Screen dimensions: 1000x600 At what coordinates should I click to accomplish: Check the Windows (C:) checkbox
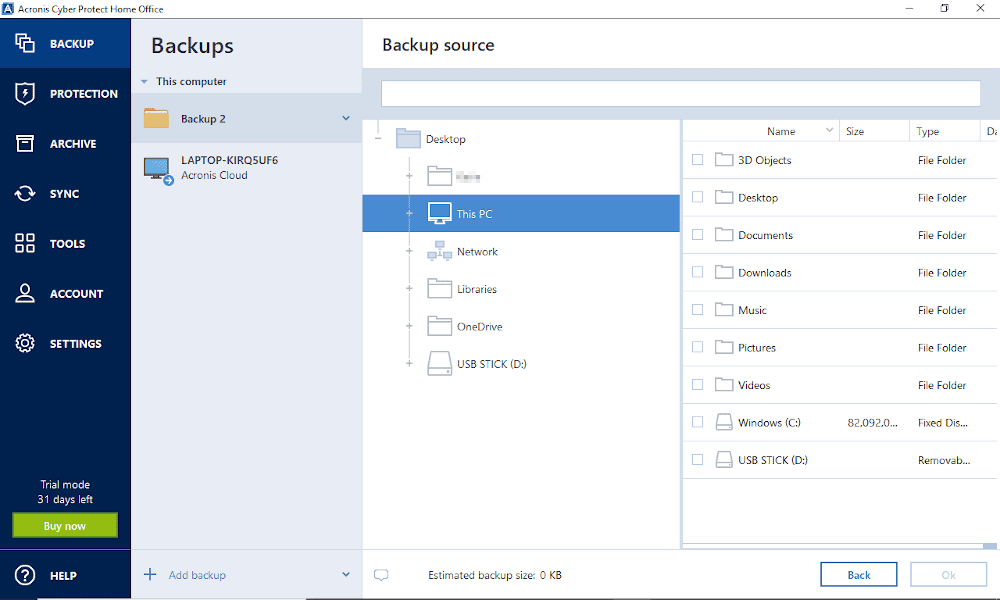[698, 422]
